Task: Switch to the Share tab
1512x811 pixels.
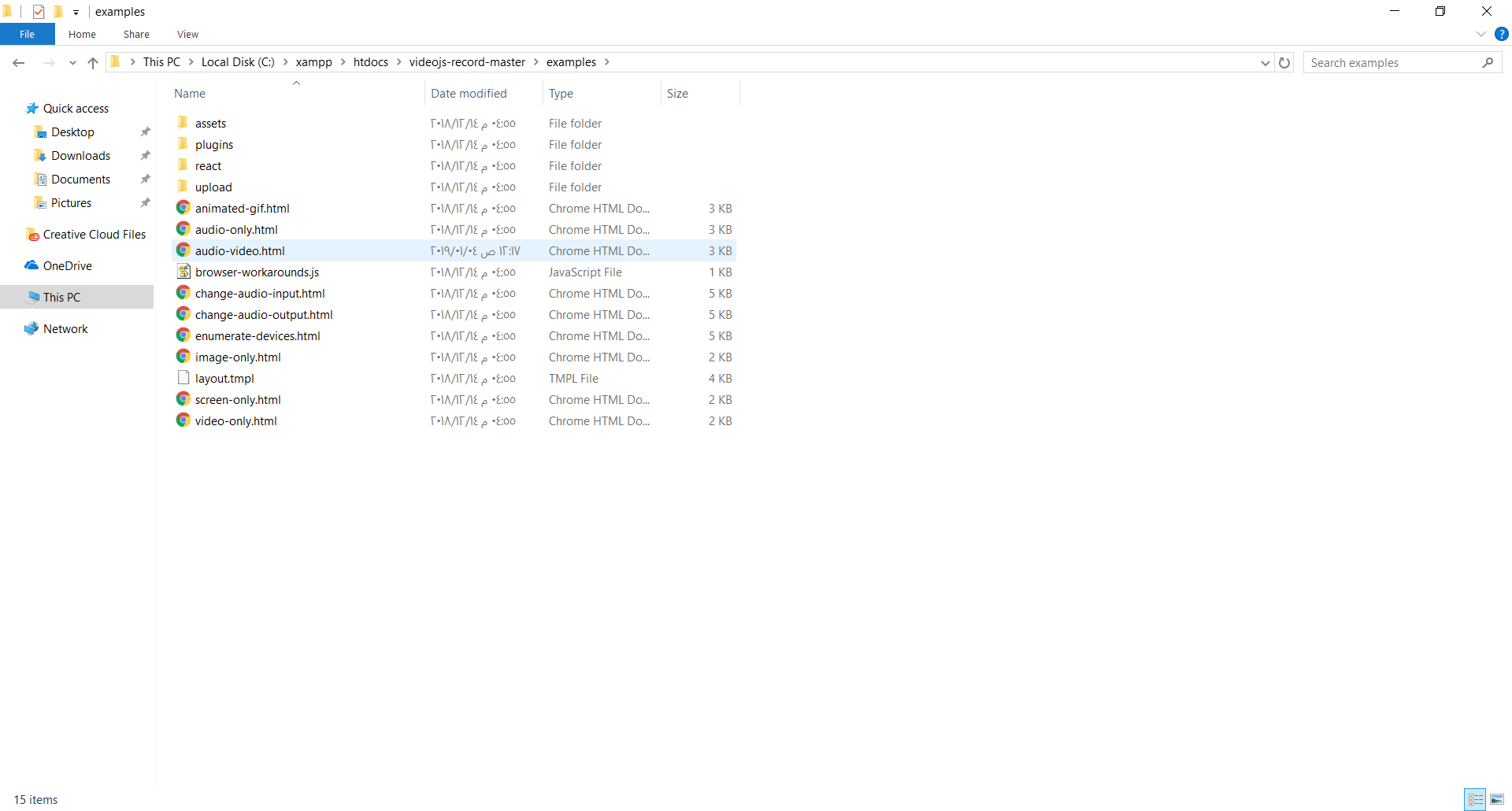Action: tap(135, 34)
